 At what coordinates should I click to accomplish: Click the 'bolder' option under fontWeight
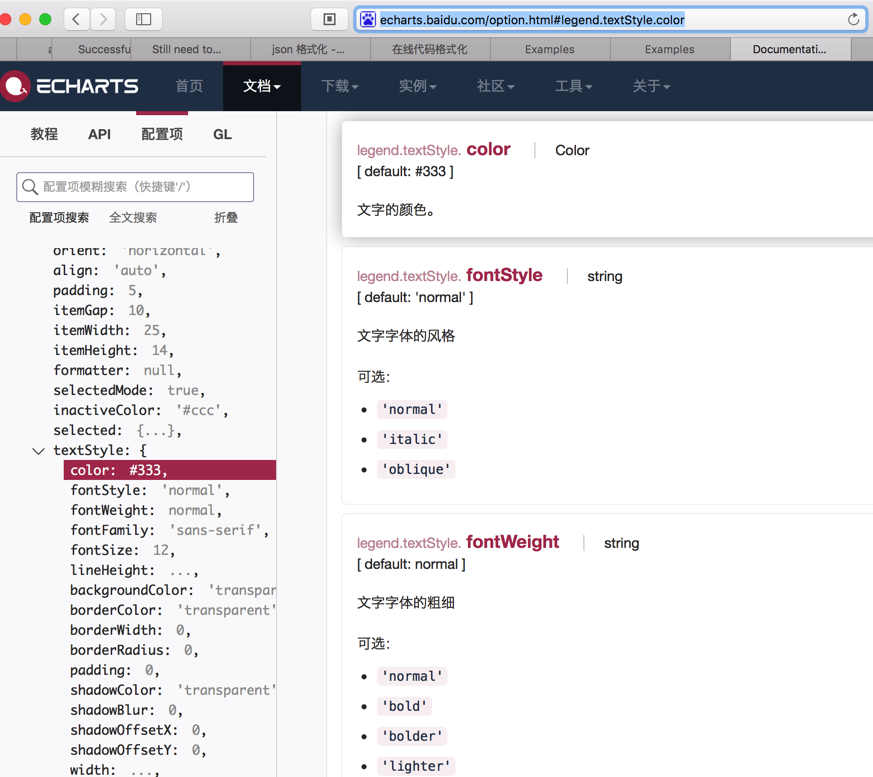click(x=412, y=736)
